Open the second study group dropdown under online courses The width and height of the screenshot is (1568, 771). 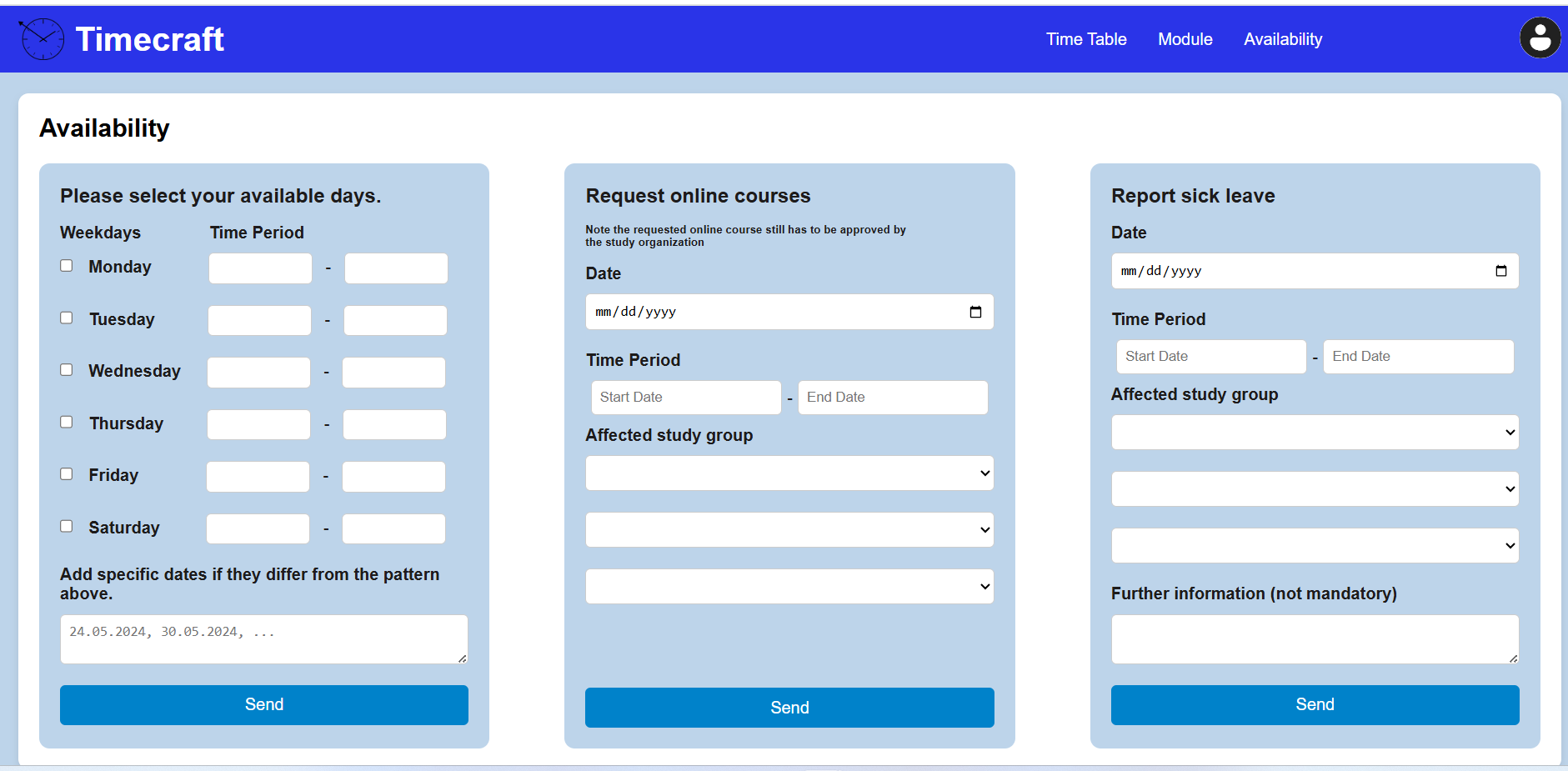click(789, 529)
